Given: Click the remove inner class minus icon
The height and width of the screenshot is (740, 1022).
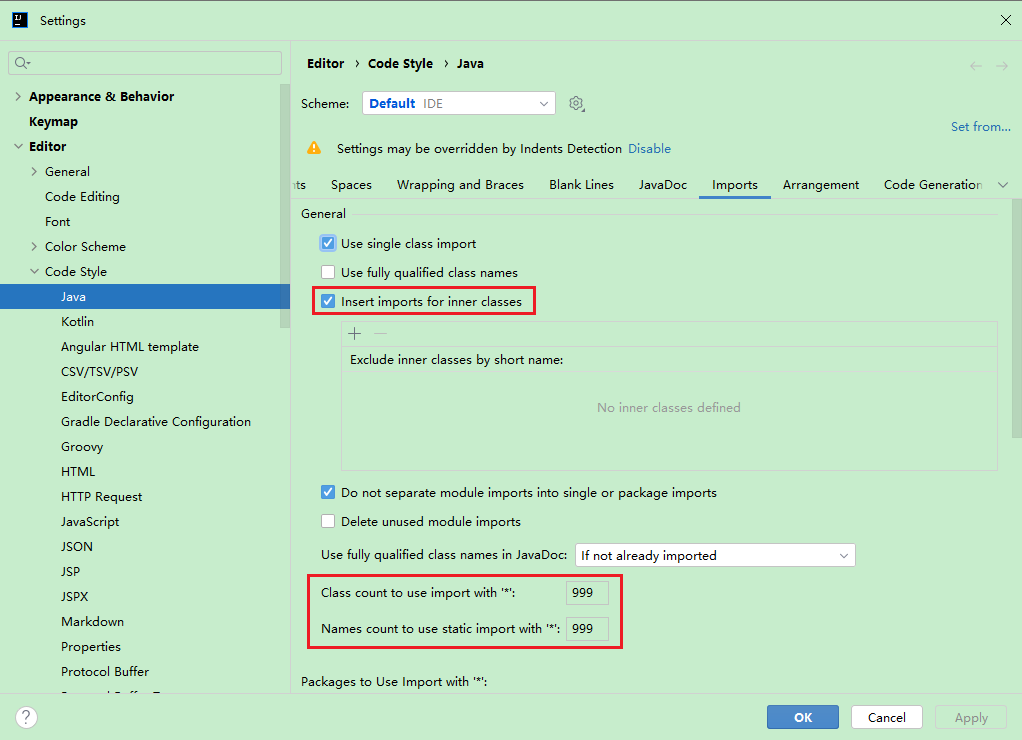Looking at the screenshot, I should [379, 334].
